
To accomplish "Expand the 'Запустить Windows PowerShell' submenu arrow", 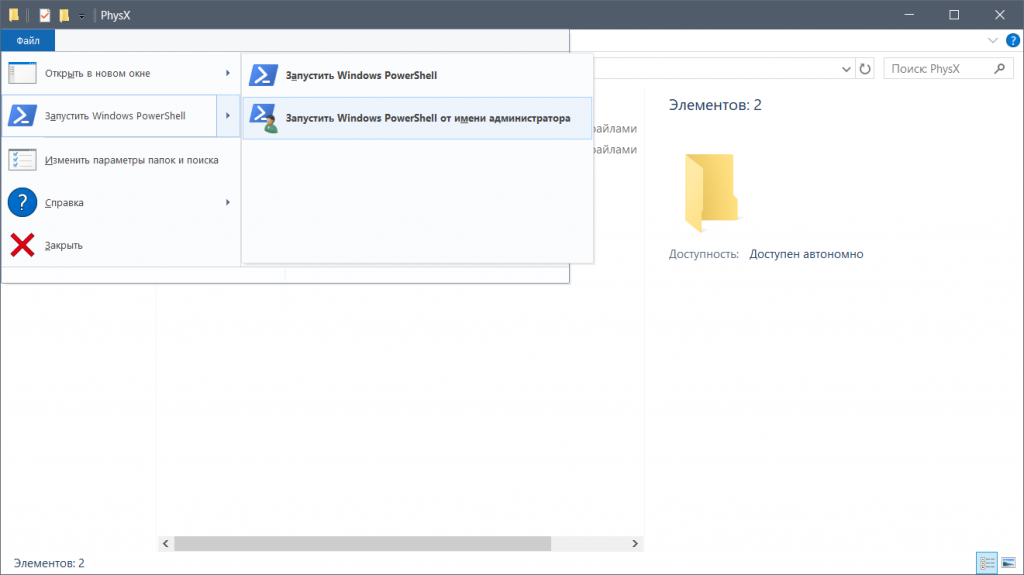I will [x=228, y=116].
